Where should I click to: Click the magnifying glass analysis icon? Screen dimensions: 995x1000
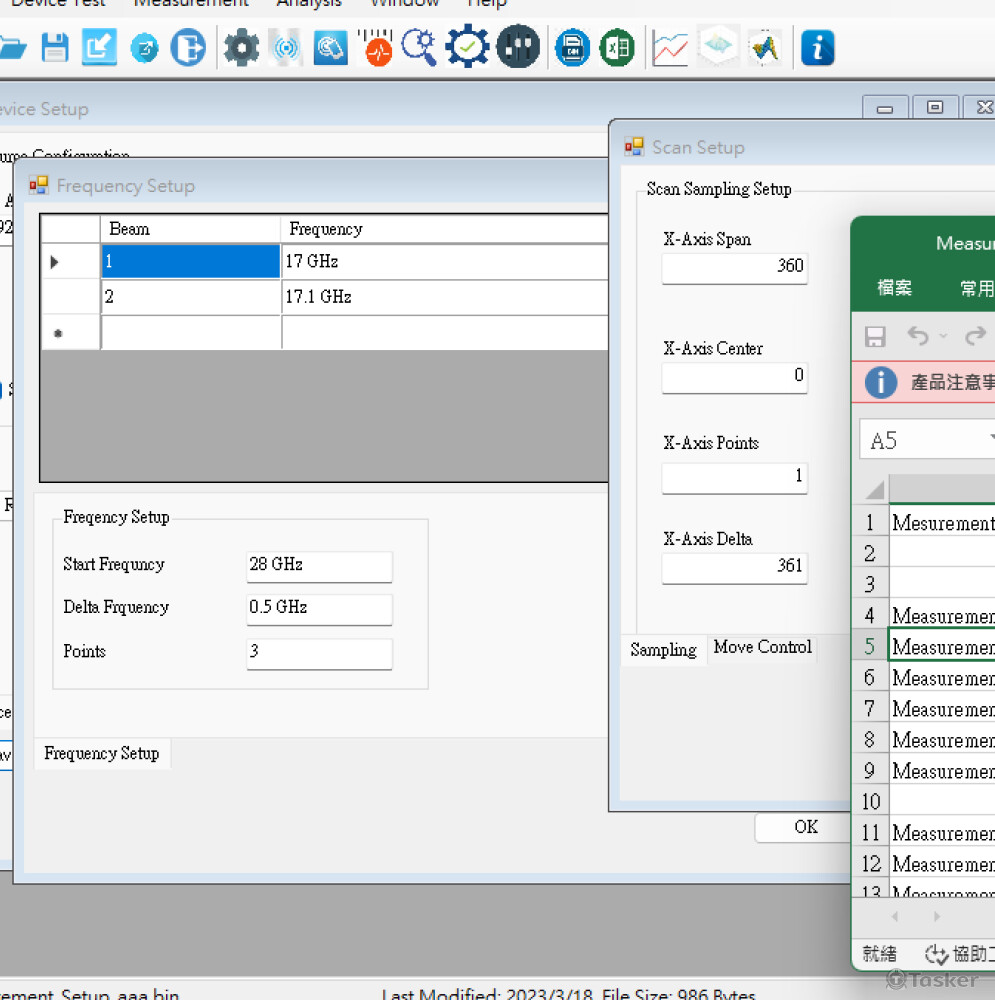tap(419, 47)
